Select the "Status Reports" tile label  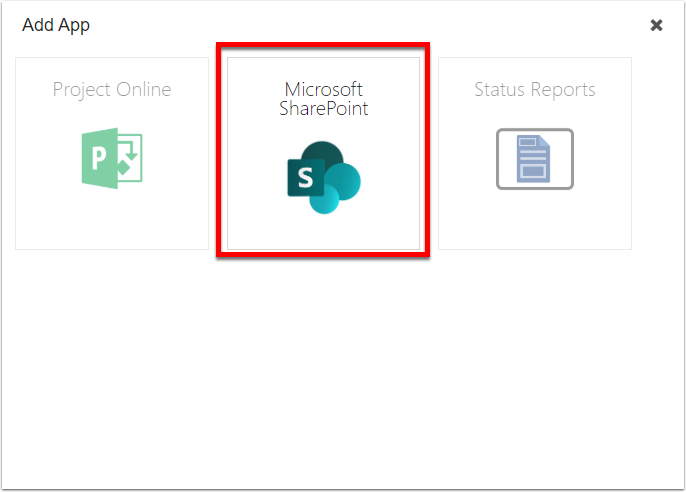[535, 90]
